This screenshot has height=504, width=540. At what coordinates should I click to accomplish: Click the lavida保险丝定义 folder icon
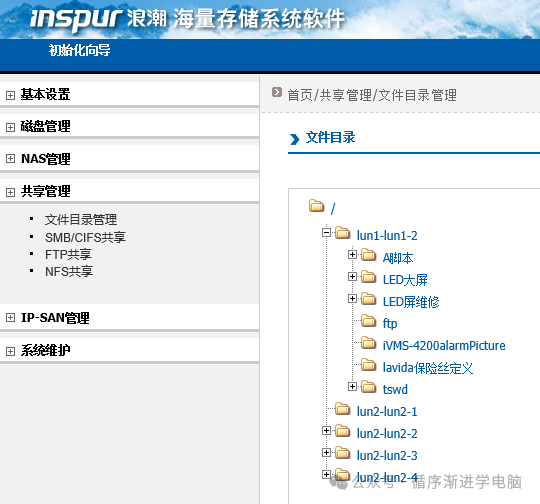(368, 364)
